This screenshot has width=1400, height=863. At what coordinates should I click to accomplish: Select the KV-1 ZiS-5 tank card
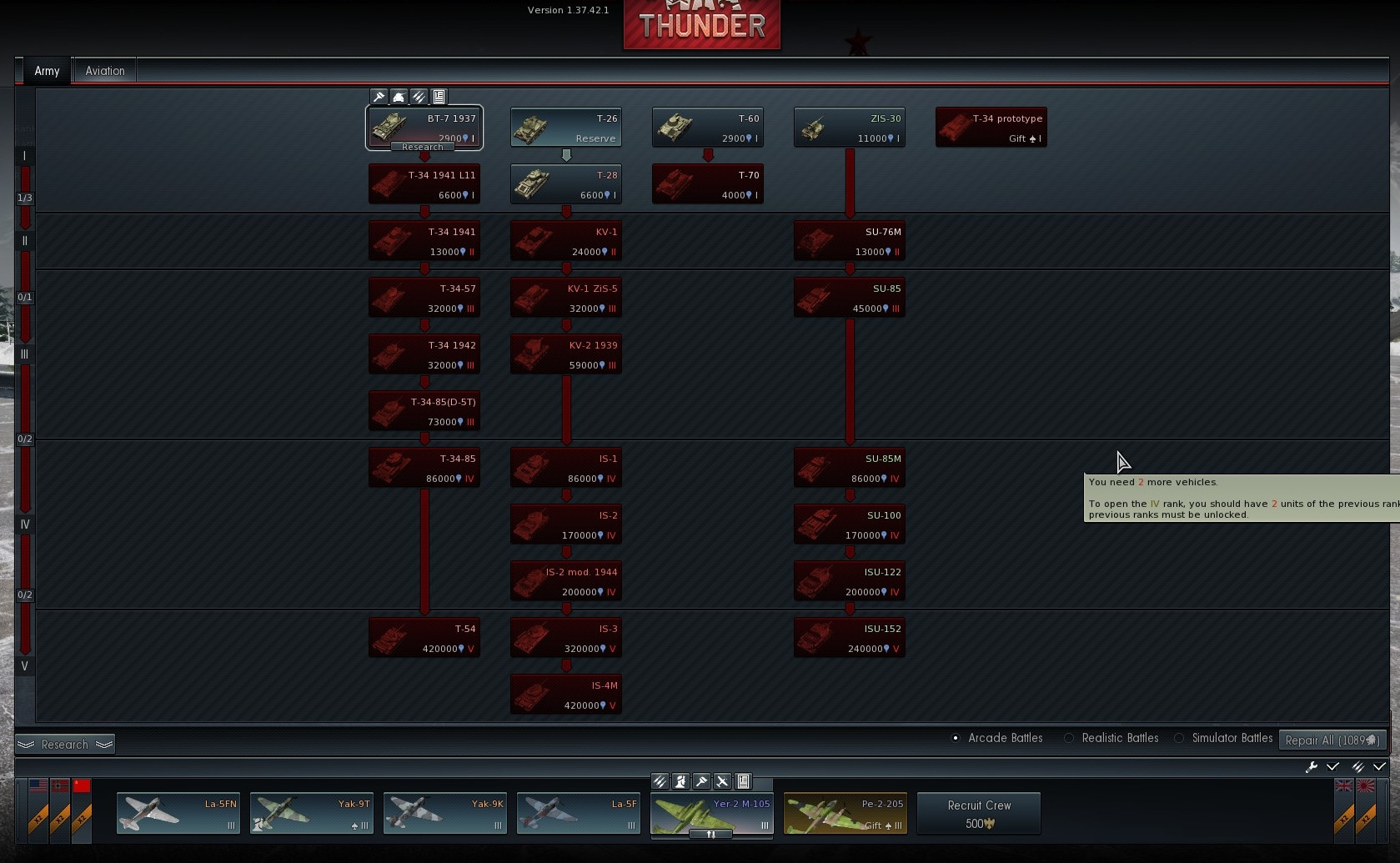[566, 298]
